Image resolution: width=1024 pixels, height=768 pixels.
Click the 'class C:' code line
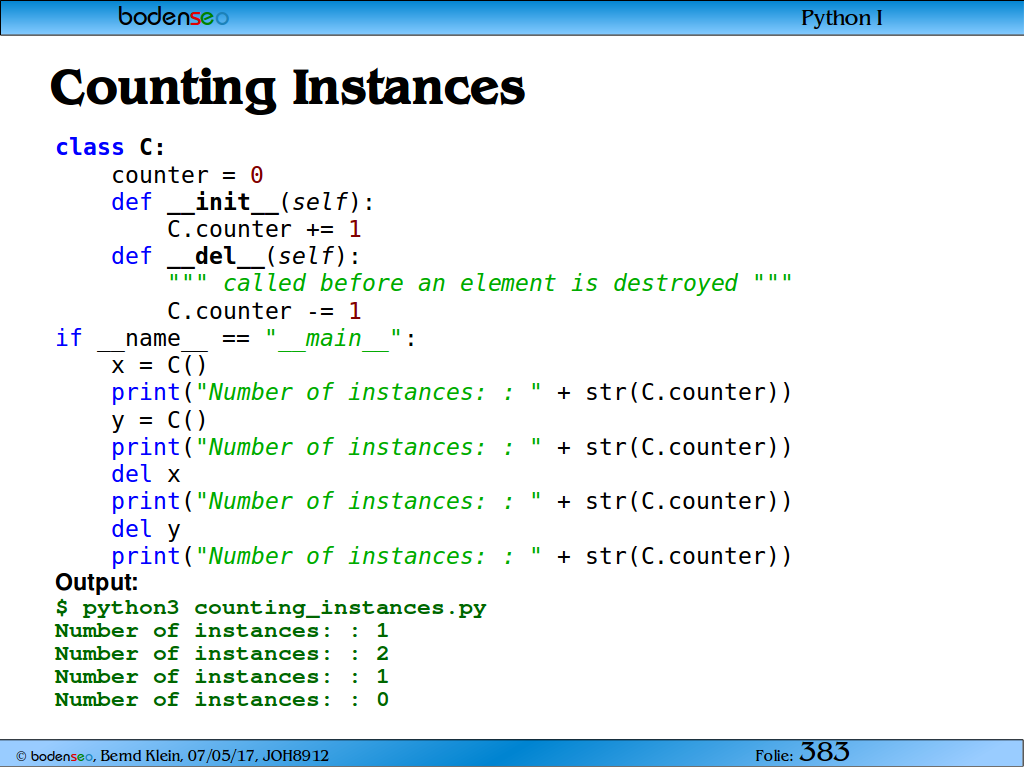(x=110, y=147)
